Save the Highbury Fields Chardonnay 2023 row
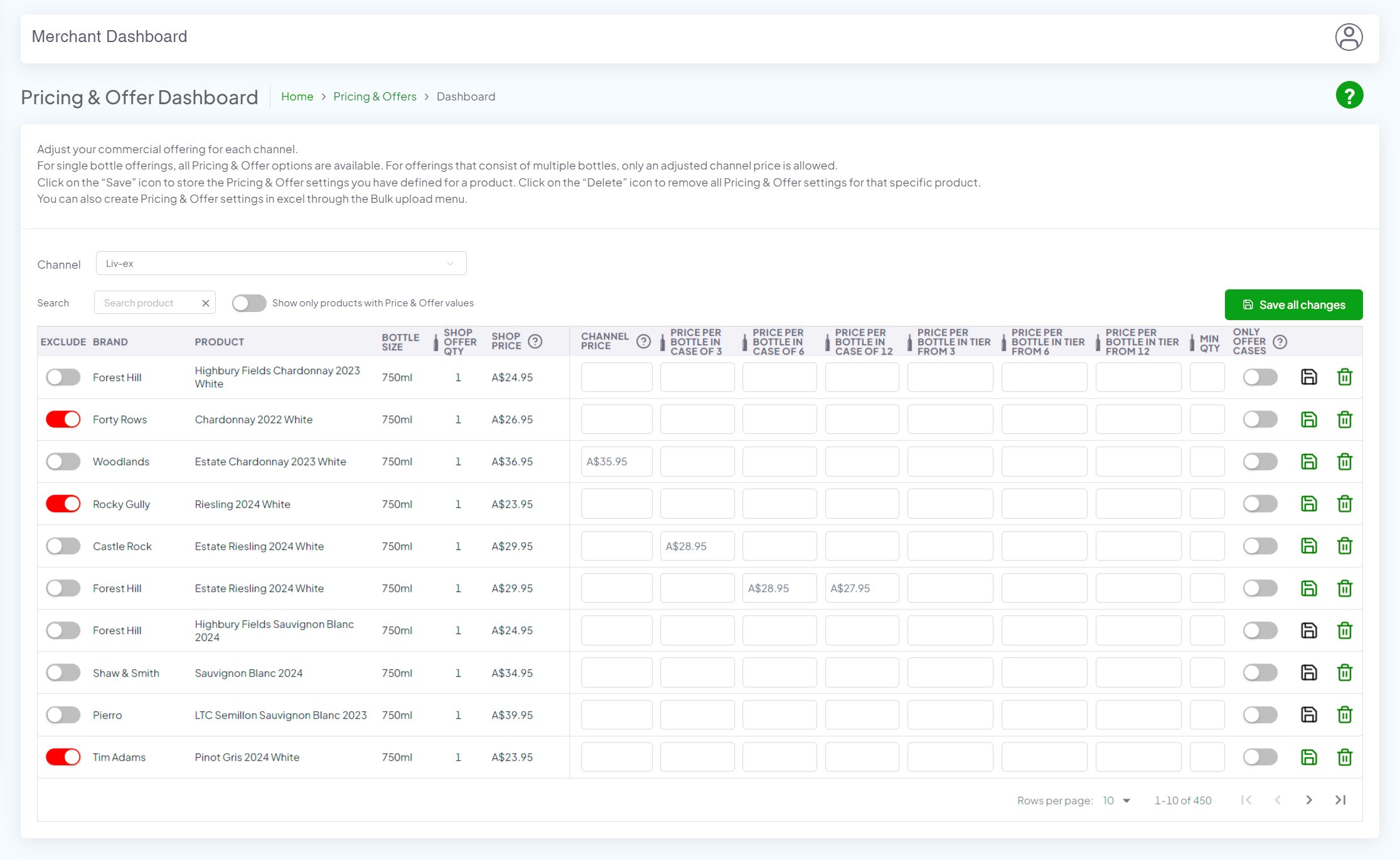 click(1309, 377)
